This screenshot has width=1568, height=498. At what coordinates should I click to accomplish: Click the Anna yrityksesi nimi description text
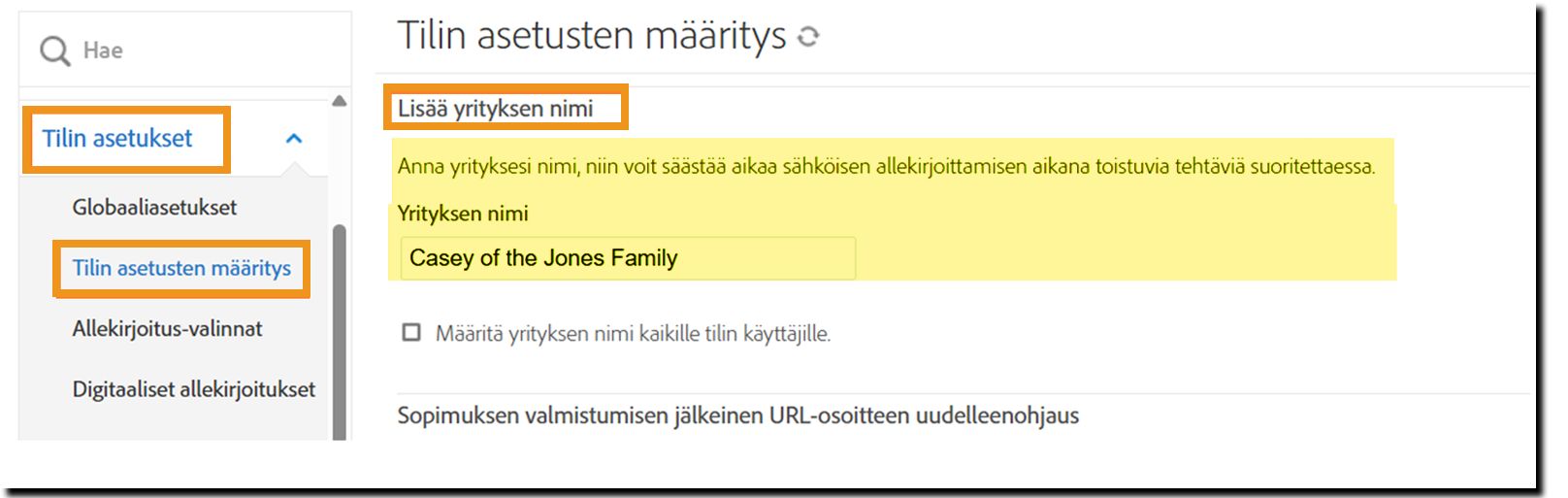[x=885, y=166]
